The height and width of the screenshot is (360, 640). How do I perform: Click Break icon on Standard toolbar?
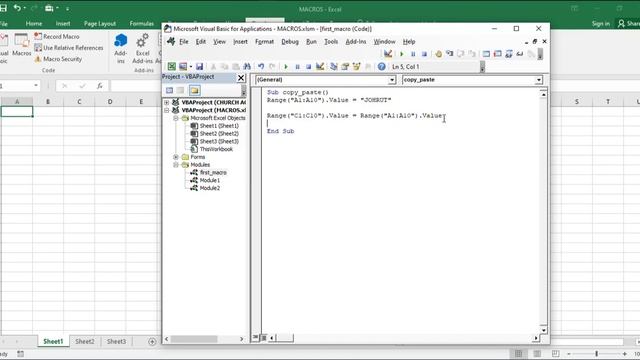[297, 67]
